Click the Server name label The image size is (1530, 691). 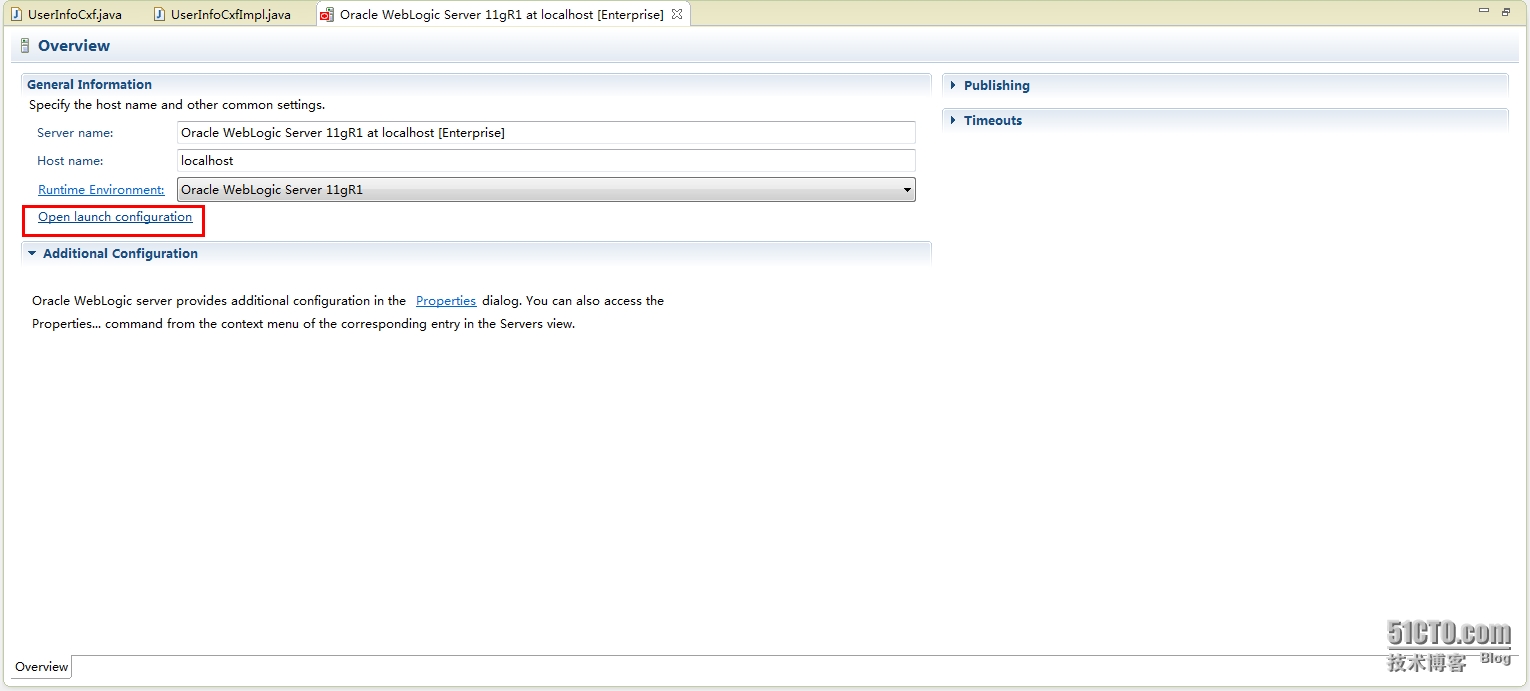tap(75, 132)
